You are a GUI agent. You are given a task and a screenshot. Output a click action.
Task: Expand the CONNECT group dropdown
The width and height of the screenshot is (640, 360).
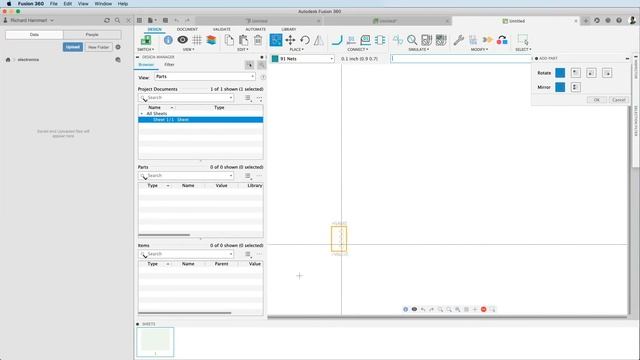click(x=358, y=49)
